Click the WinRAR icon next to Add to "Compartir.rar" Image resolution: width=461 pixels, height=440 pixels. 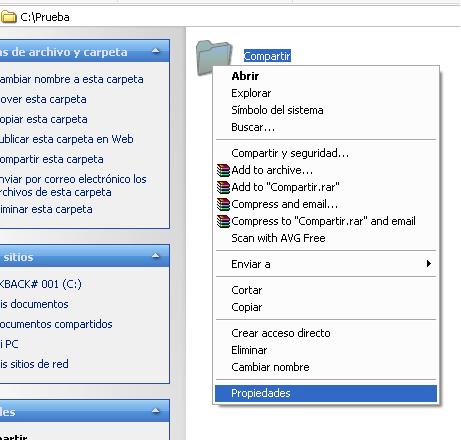(223, 187)
